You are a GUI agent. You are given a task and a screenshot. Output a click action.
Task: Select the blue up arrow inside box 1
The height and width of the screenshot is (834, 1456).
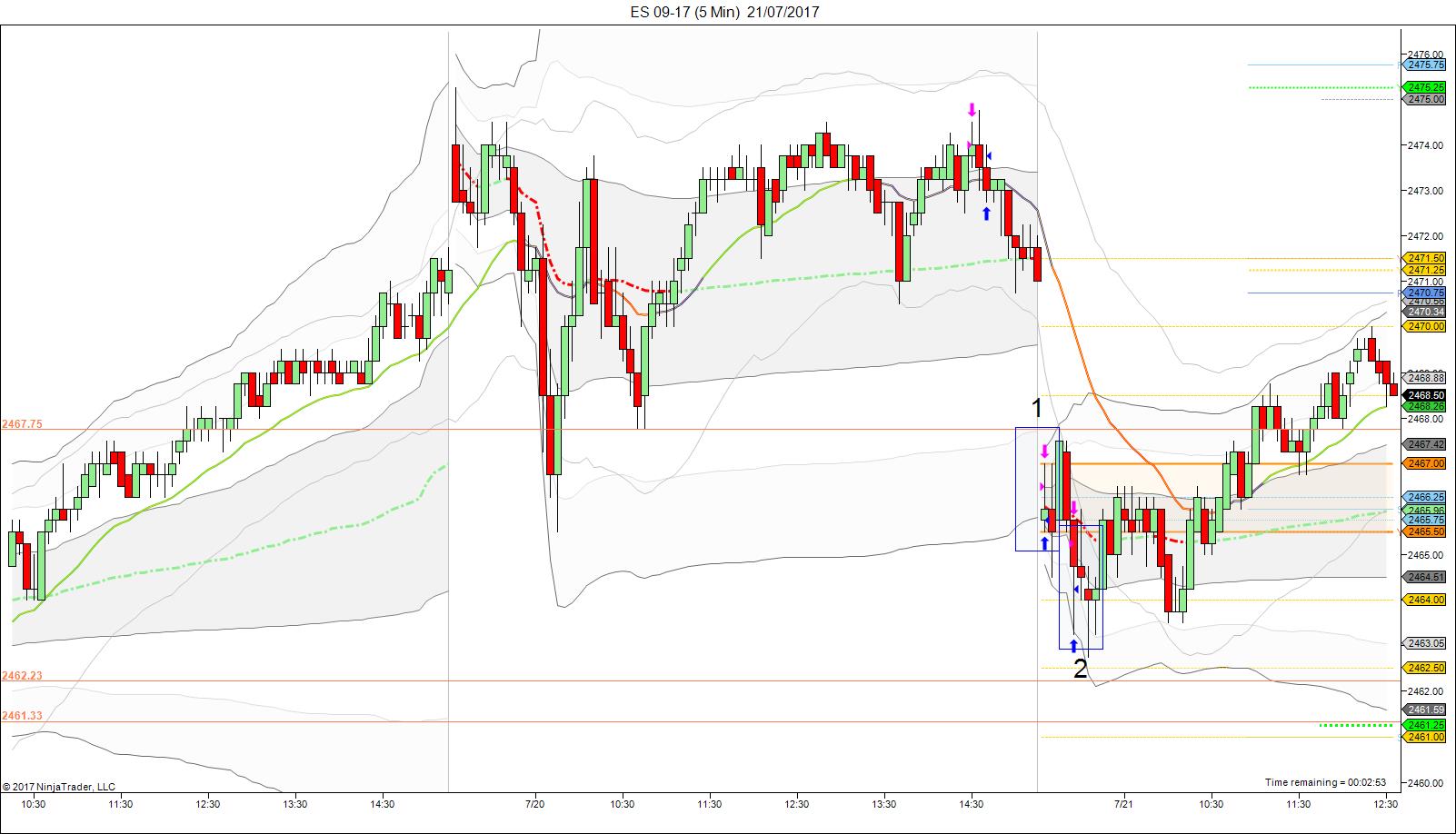1044,543
